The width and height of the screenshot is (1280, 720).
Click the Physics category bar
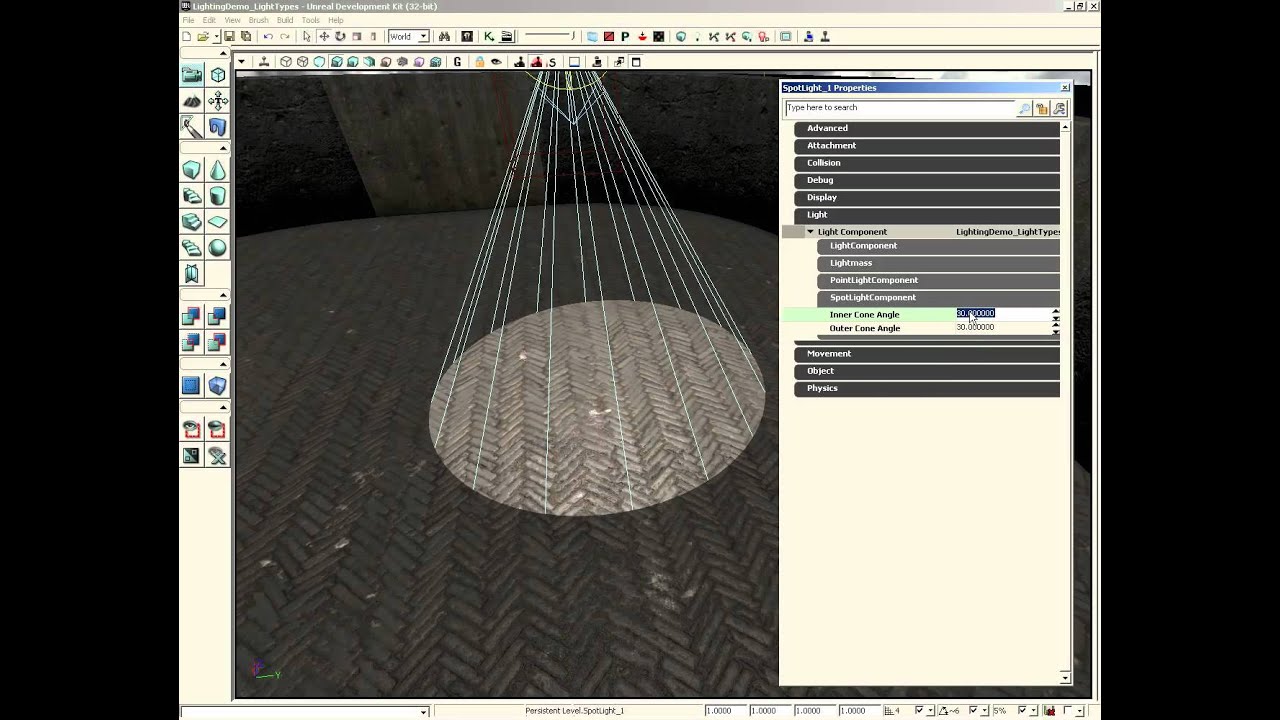click(927, 388)
